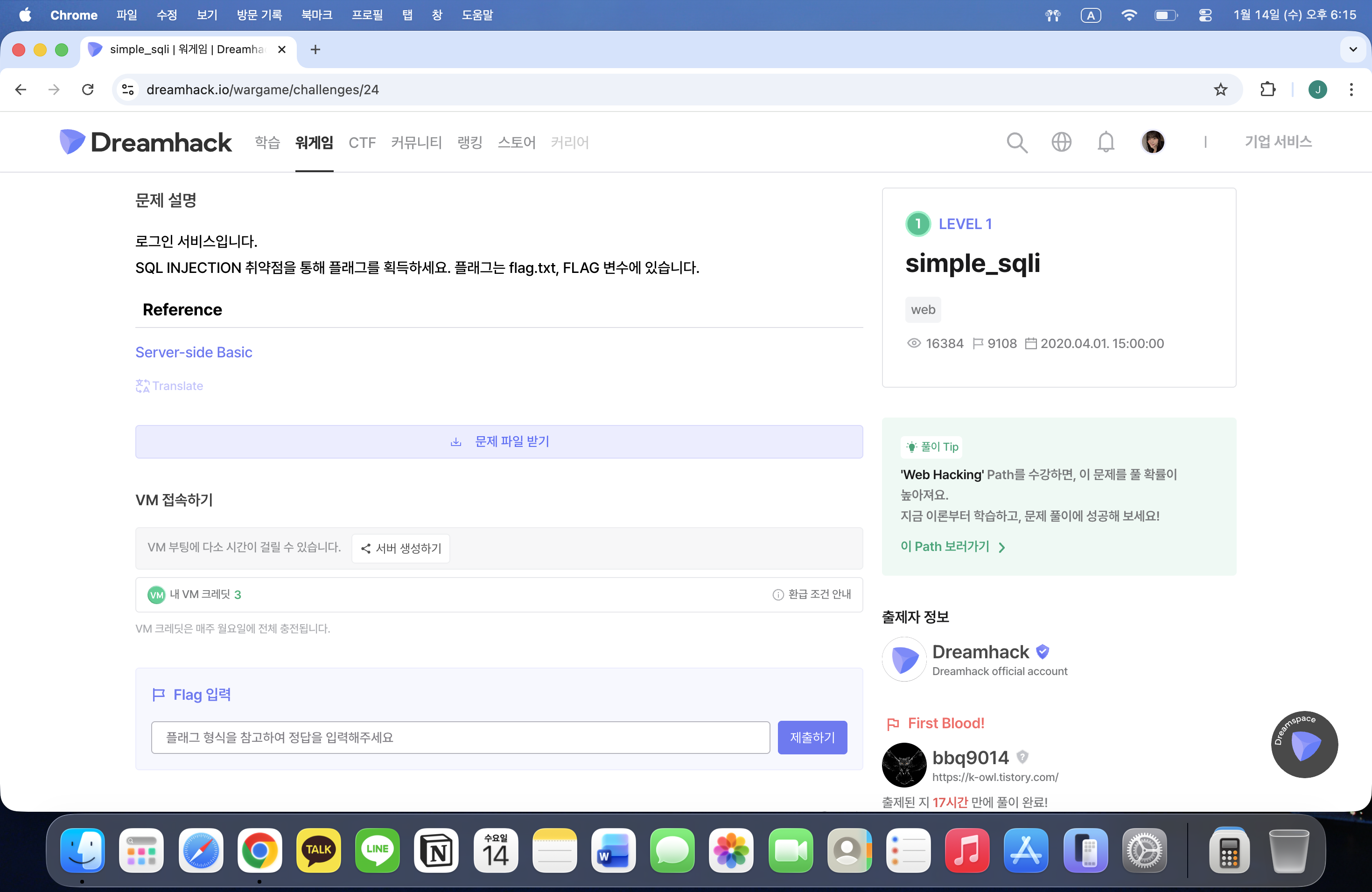
Task: Open the Server-side Basic reference link
Action: (x=194, y=352)
